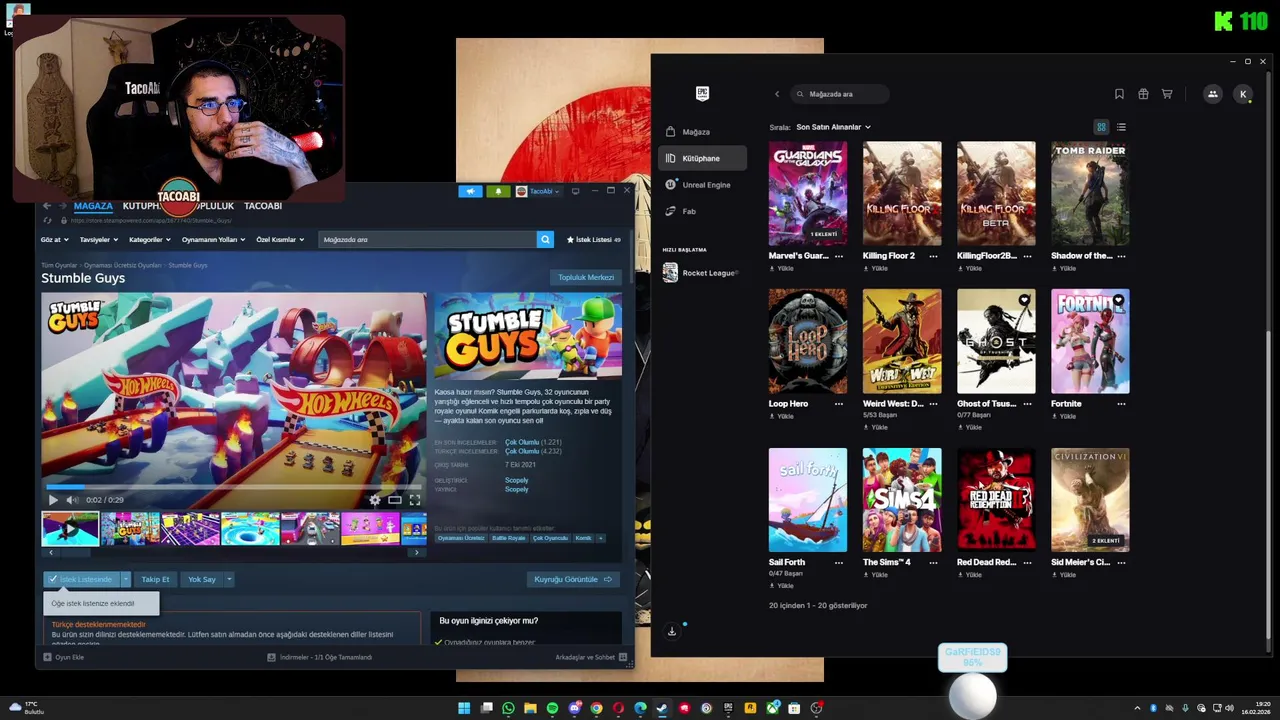Open the Steam İstek Listesi link
Viewport: 1280px width, 720px height.
[x=594, y=240]
